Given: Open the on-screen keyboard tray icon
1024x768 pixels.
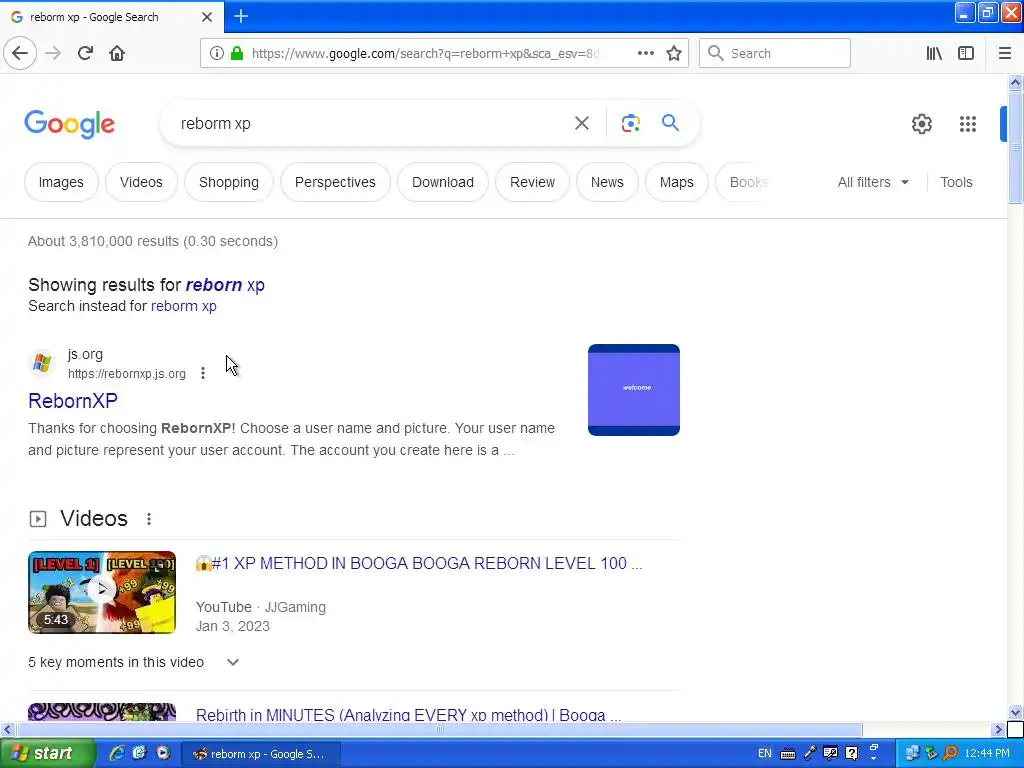Looking at the screenshot, I should 788,754.
